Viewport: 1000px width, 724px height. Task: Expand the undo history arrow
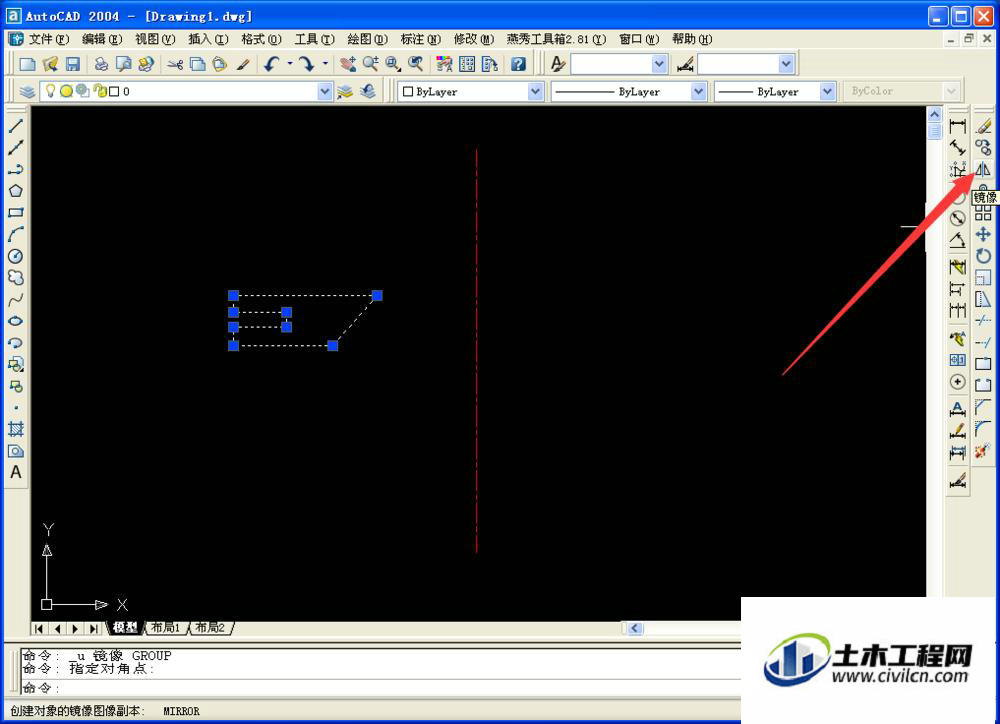click(x=290, y=64)
